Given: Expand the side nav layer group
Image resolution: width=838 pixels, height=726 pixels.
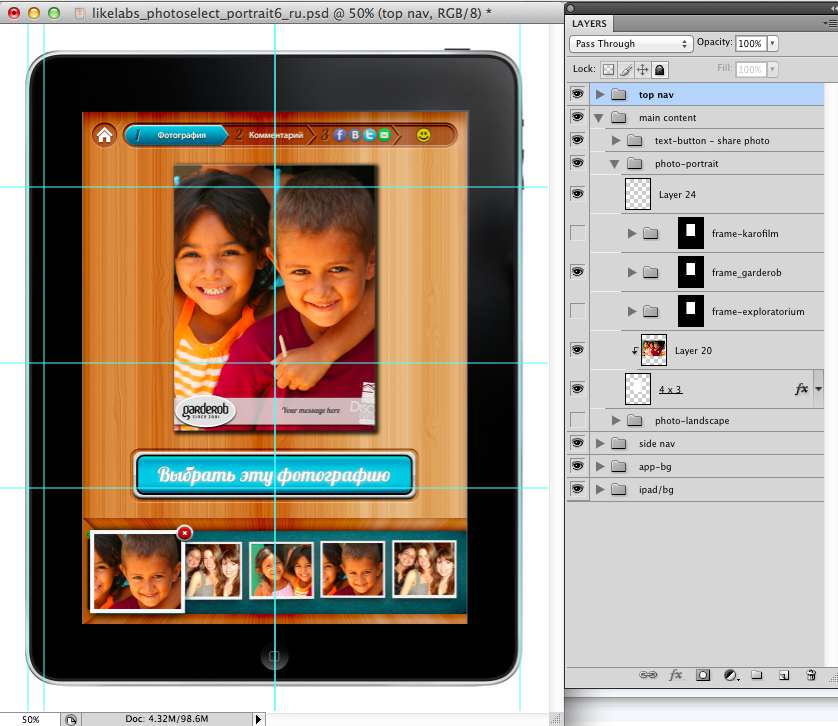Looking at the screenshot, I should [x=600, y=443].
